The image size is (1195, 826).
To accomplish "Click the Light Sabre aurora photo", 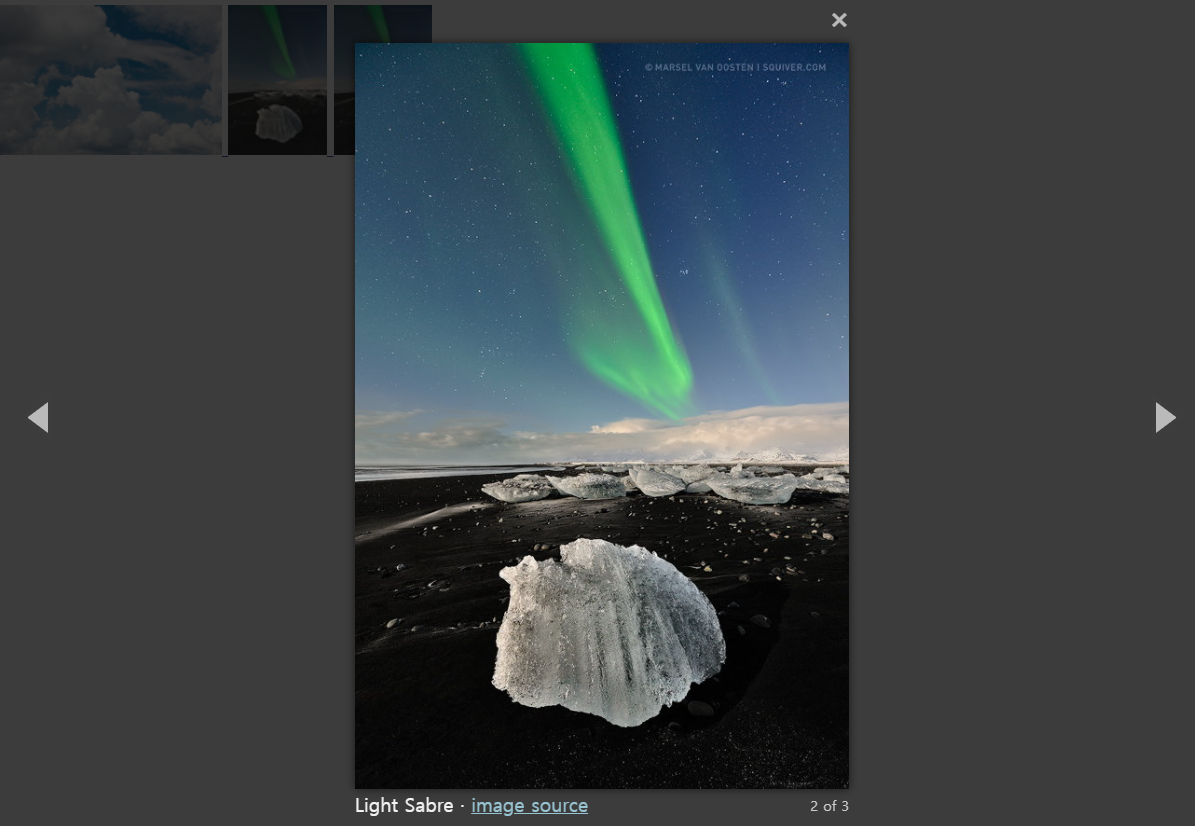I will click(601, 415).
